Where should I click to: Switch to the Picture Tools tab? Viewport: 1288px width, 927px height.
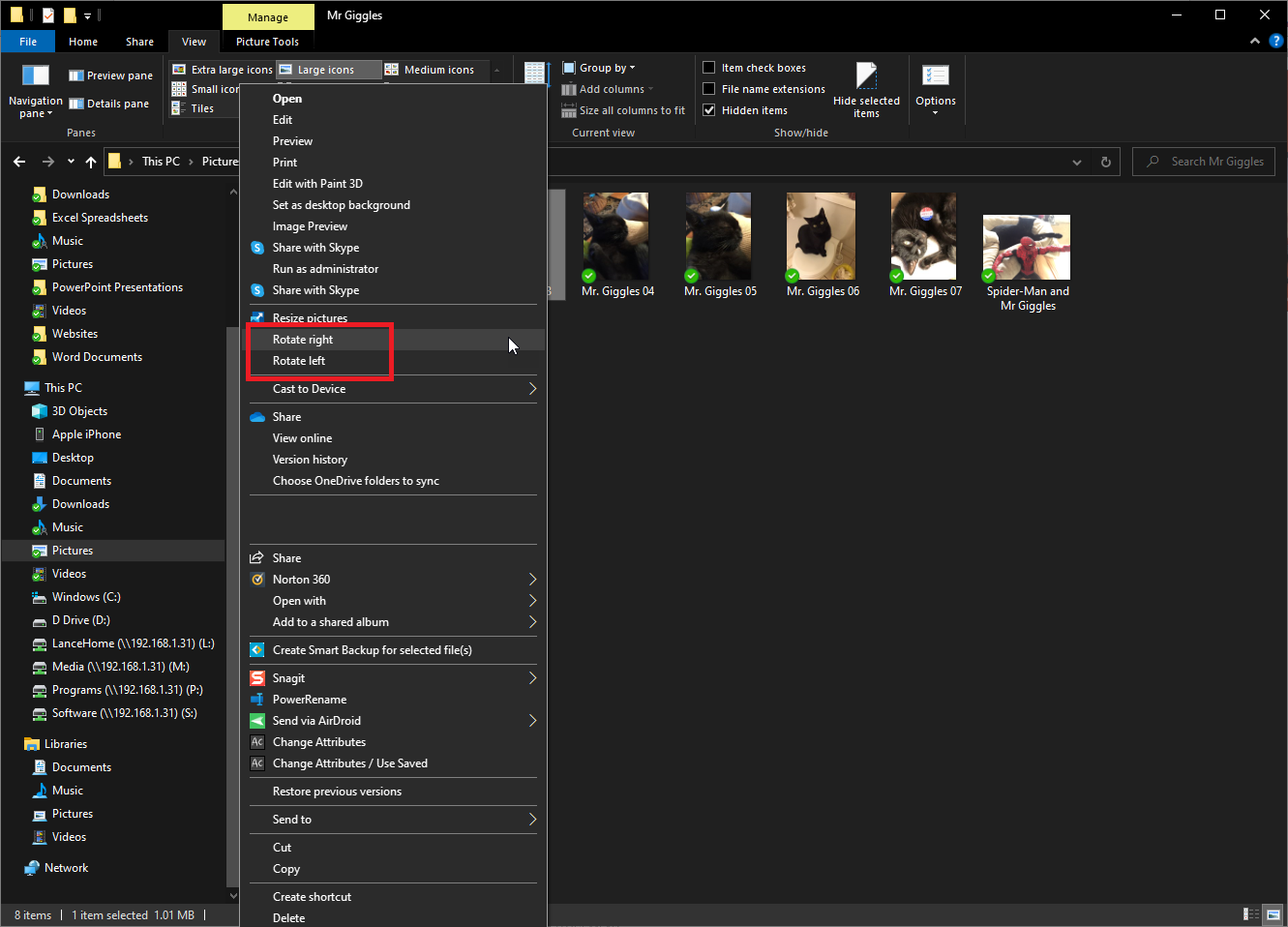click(268, 42)
